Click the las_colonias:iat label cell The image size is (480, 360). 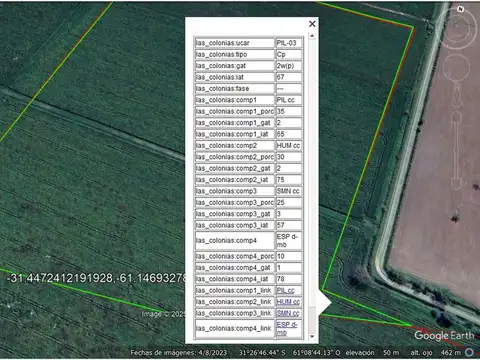(235, 77)
